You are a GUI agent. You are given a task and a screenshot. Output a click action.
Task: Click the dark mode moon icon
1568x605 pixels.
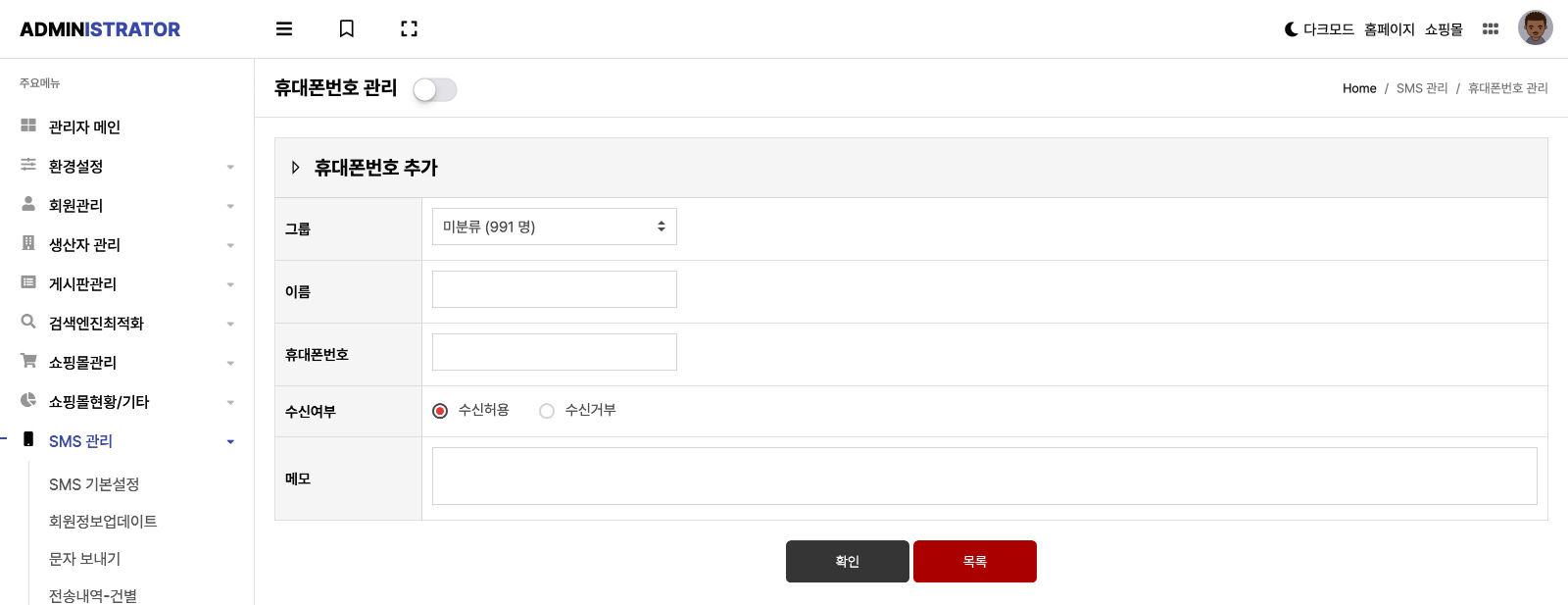pos(1292,29)
